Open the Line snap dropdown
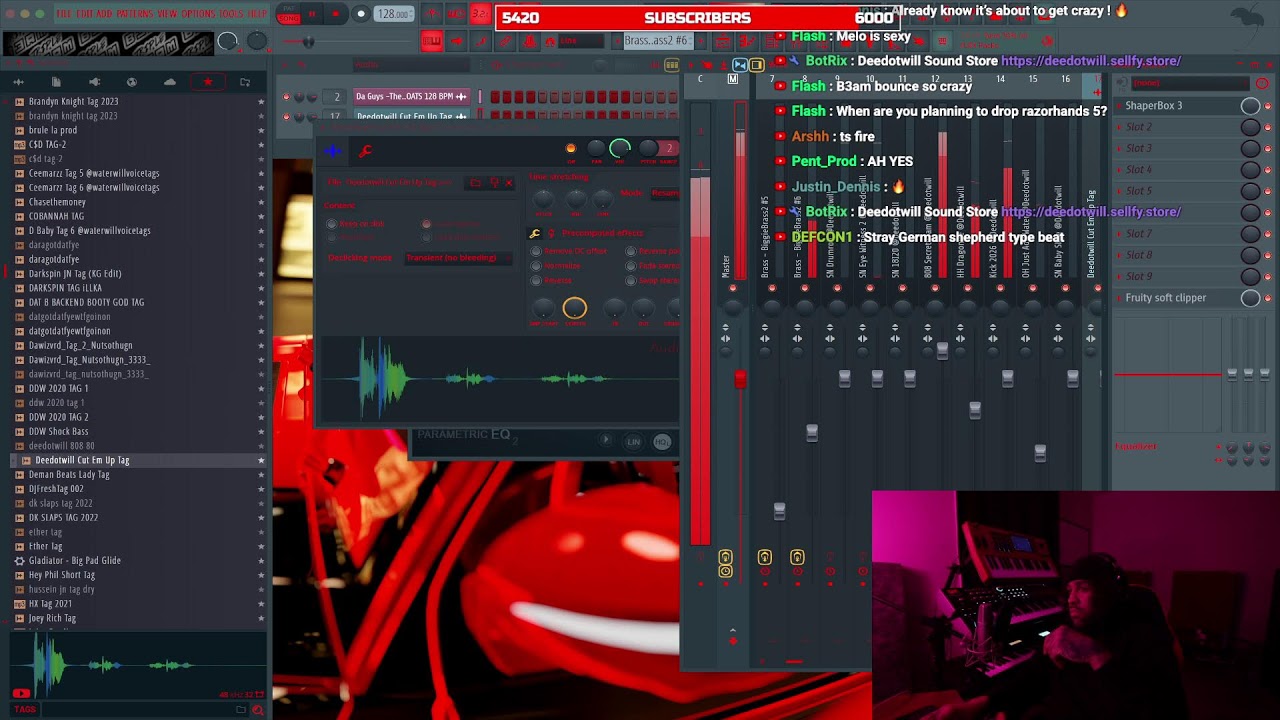 pyautogui.click(x=580, y=41)
